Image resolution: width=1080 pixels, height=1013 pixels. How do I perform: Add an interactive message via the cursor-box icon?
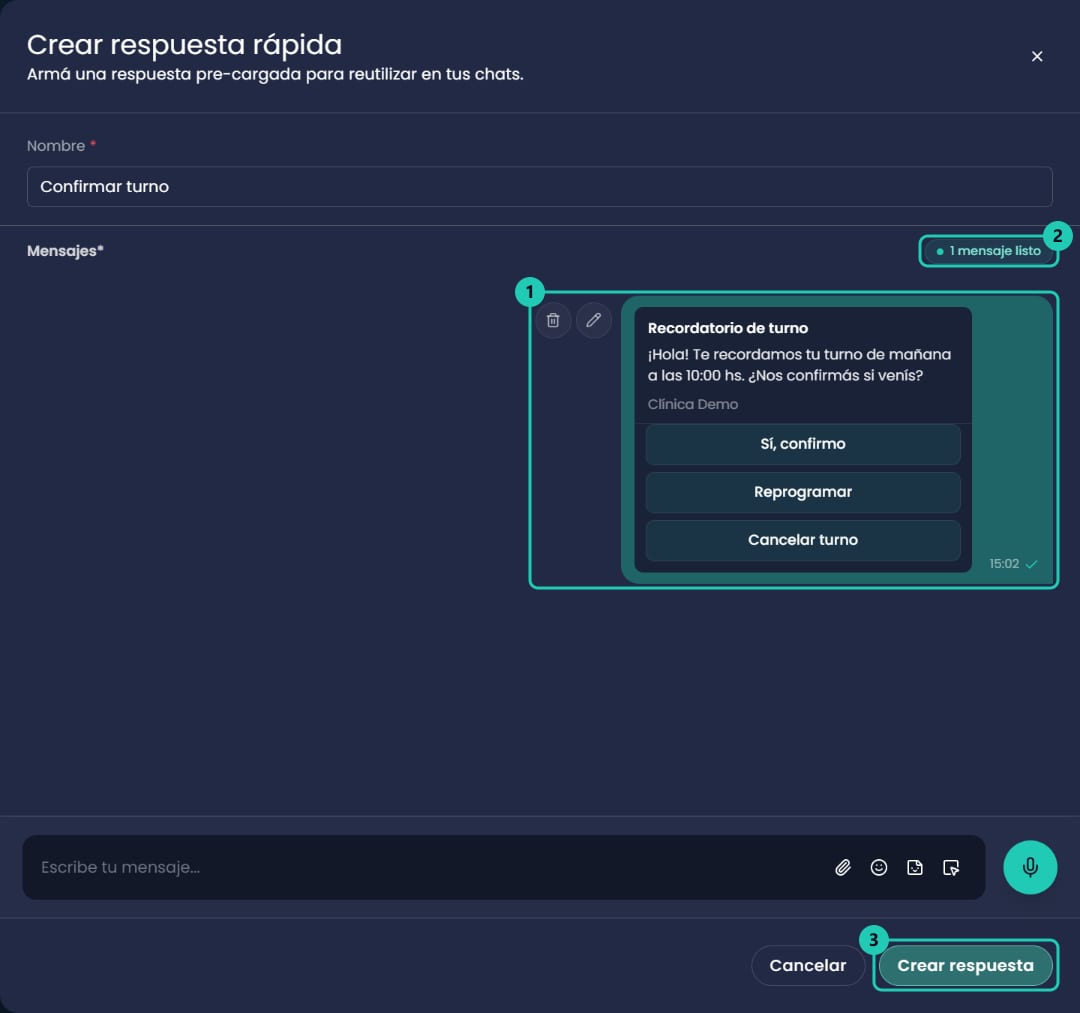click(x=951, y=868)
